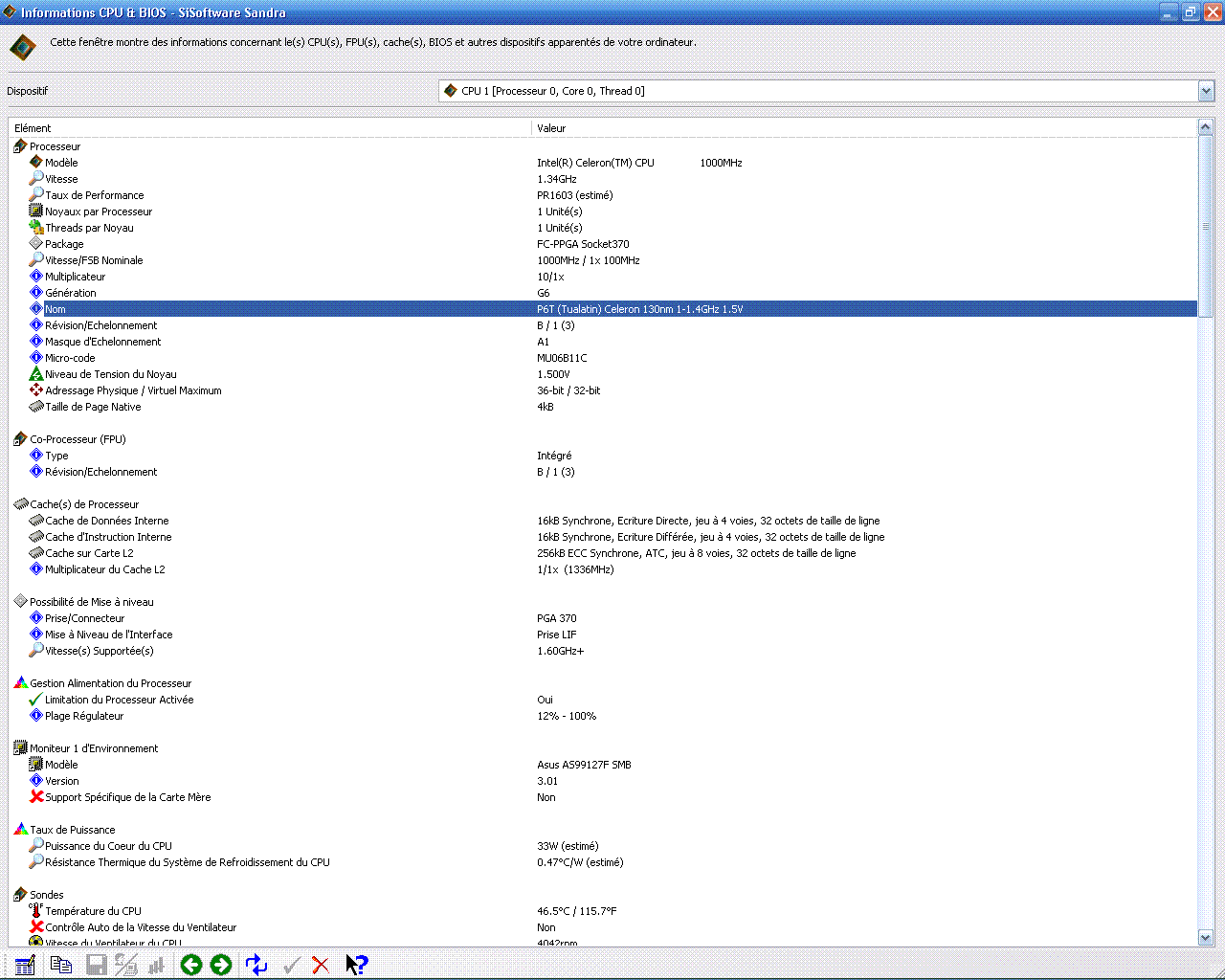
Task: Select the Vitesse/FSB Nominale row
Action: point(603,260)
